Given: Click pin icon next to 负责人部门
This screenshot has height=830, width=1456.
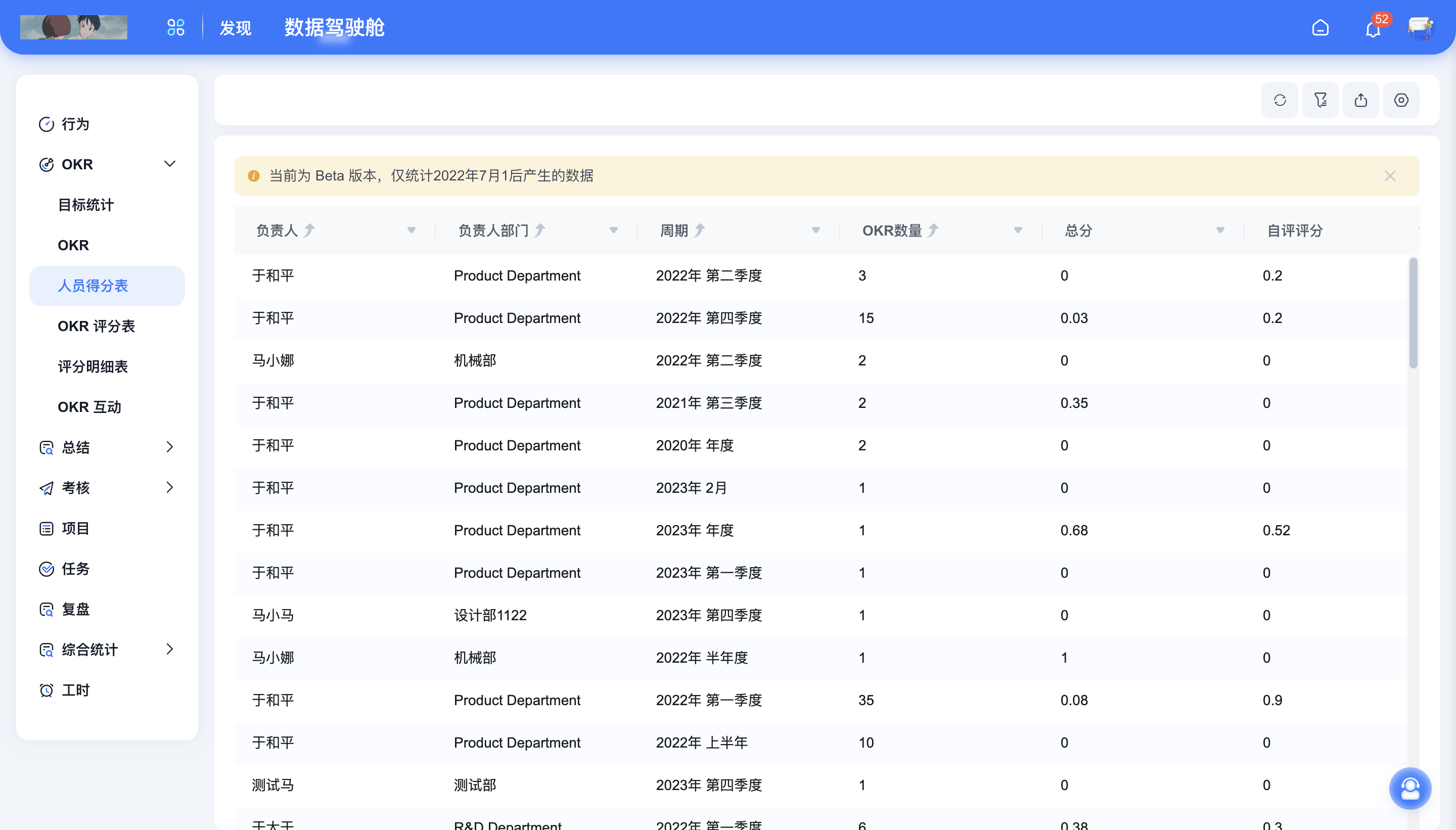Looking at the screenshot, I should click(x=539, y=230).
